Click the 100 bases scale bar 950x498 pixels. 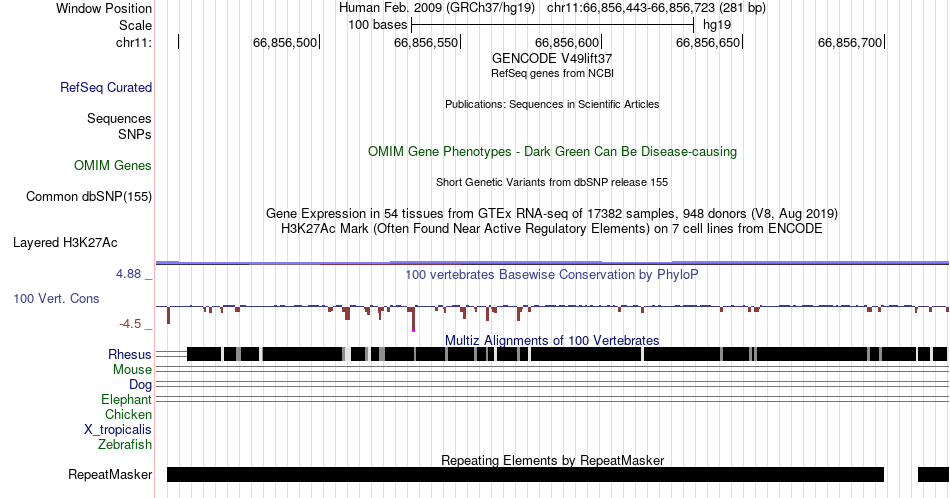pos(552,25)
